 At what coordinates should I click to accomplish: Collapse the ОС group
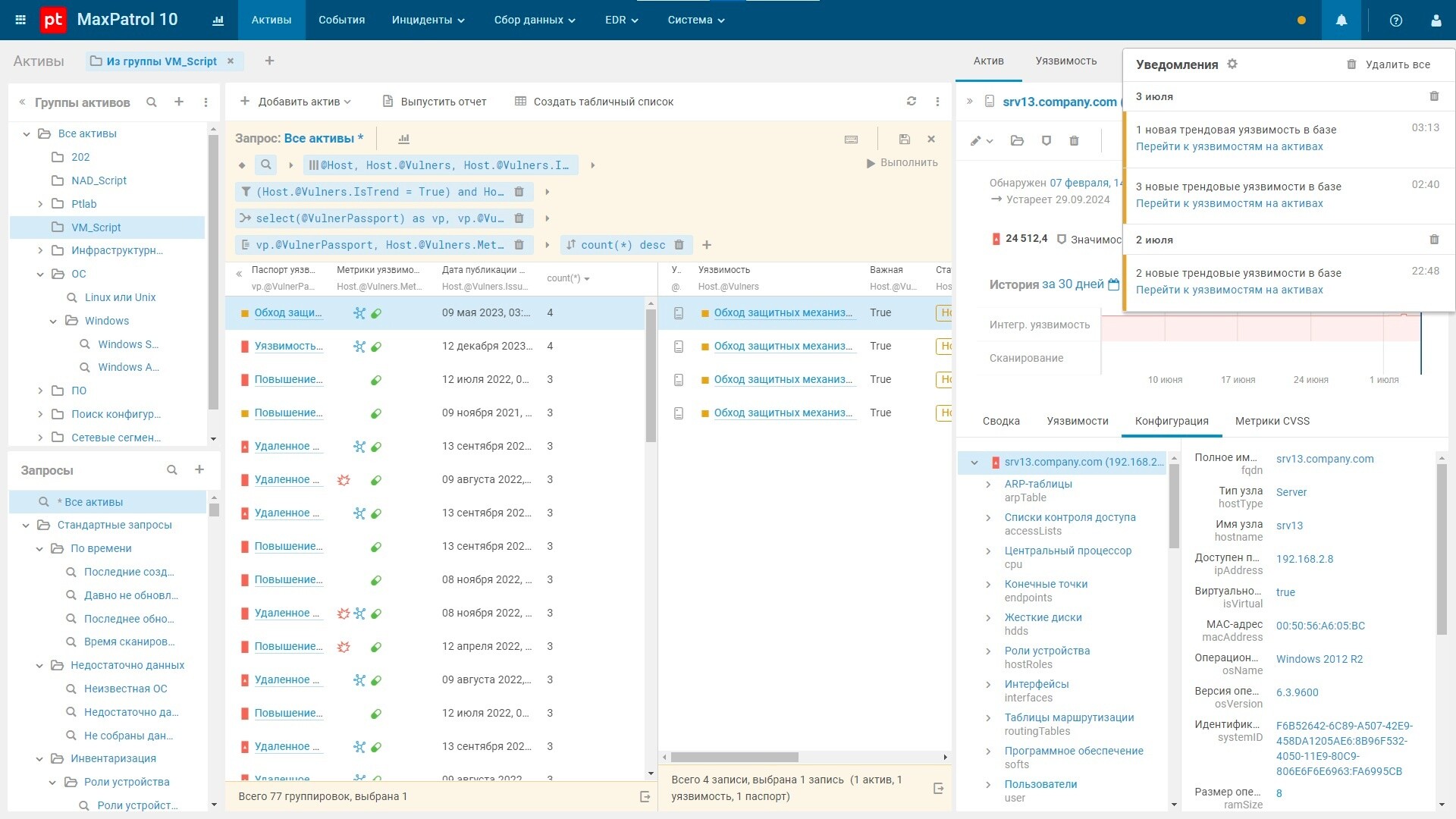[x=40, y=274]
